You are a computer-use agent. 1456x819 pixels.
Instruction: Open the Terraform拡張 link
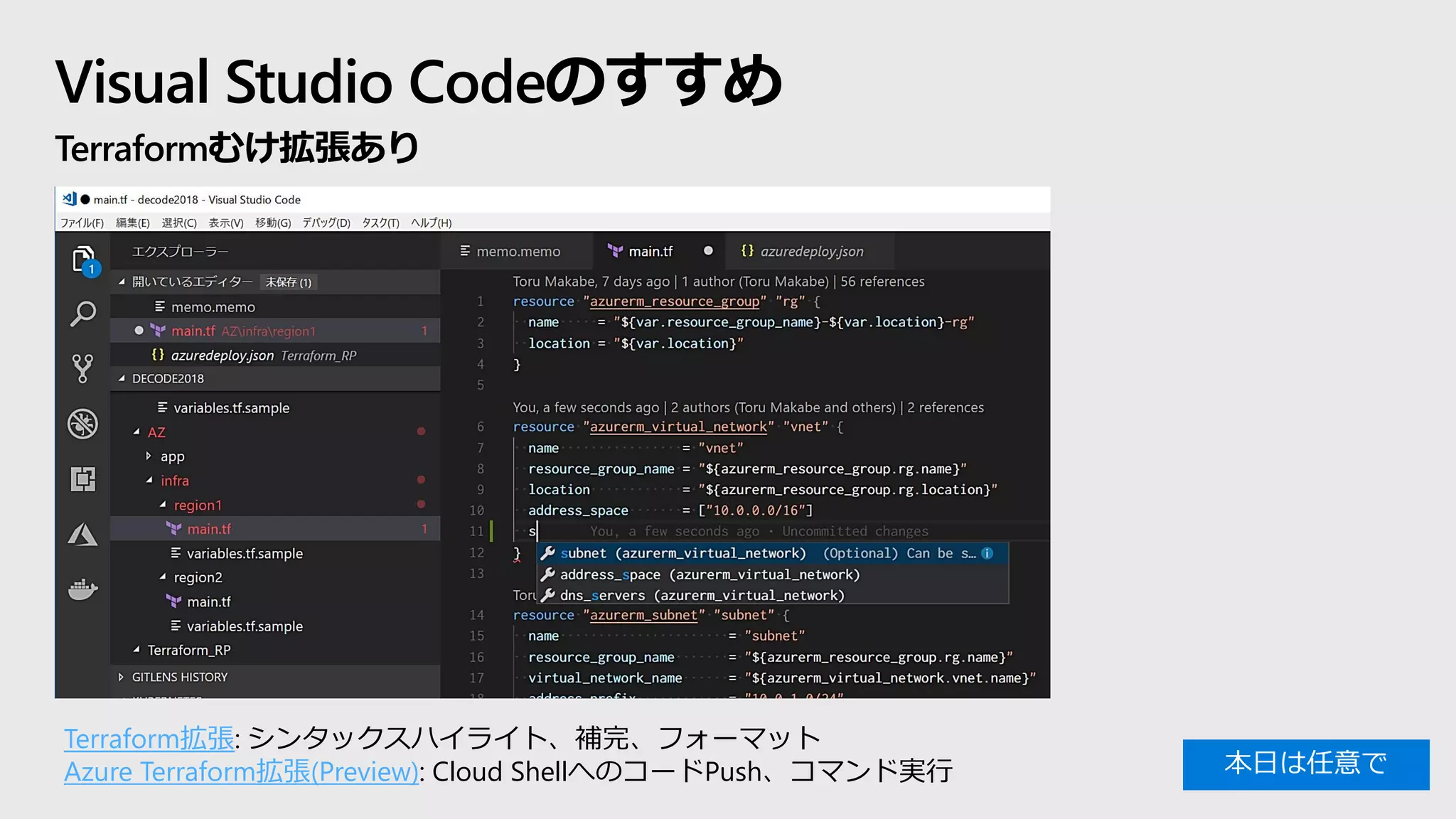[149, 738]
